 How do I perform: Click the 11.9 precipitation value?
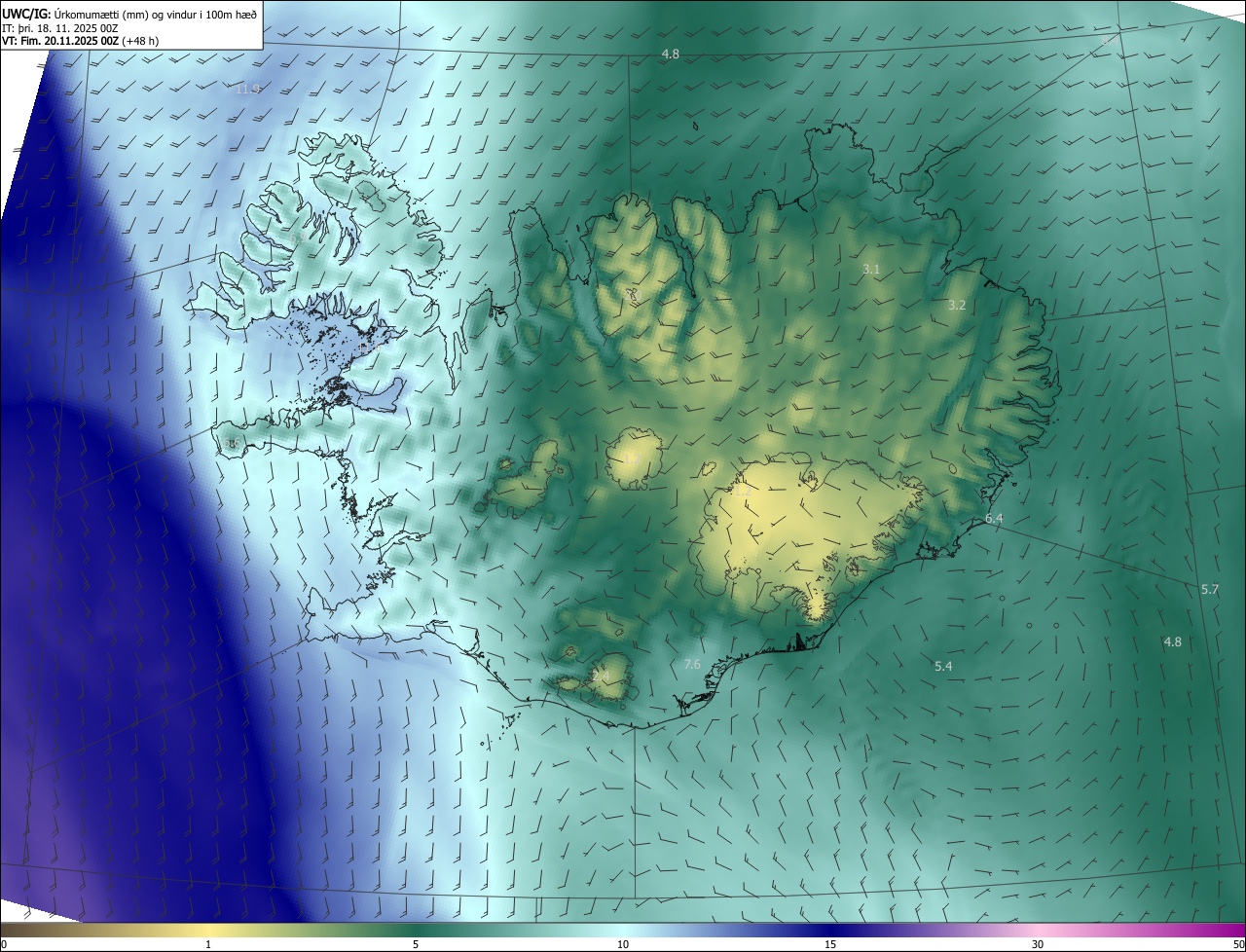tap(248, 89)
